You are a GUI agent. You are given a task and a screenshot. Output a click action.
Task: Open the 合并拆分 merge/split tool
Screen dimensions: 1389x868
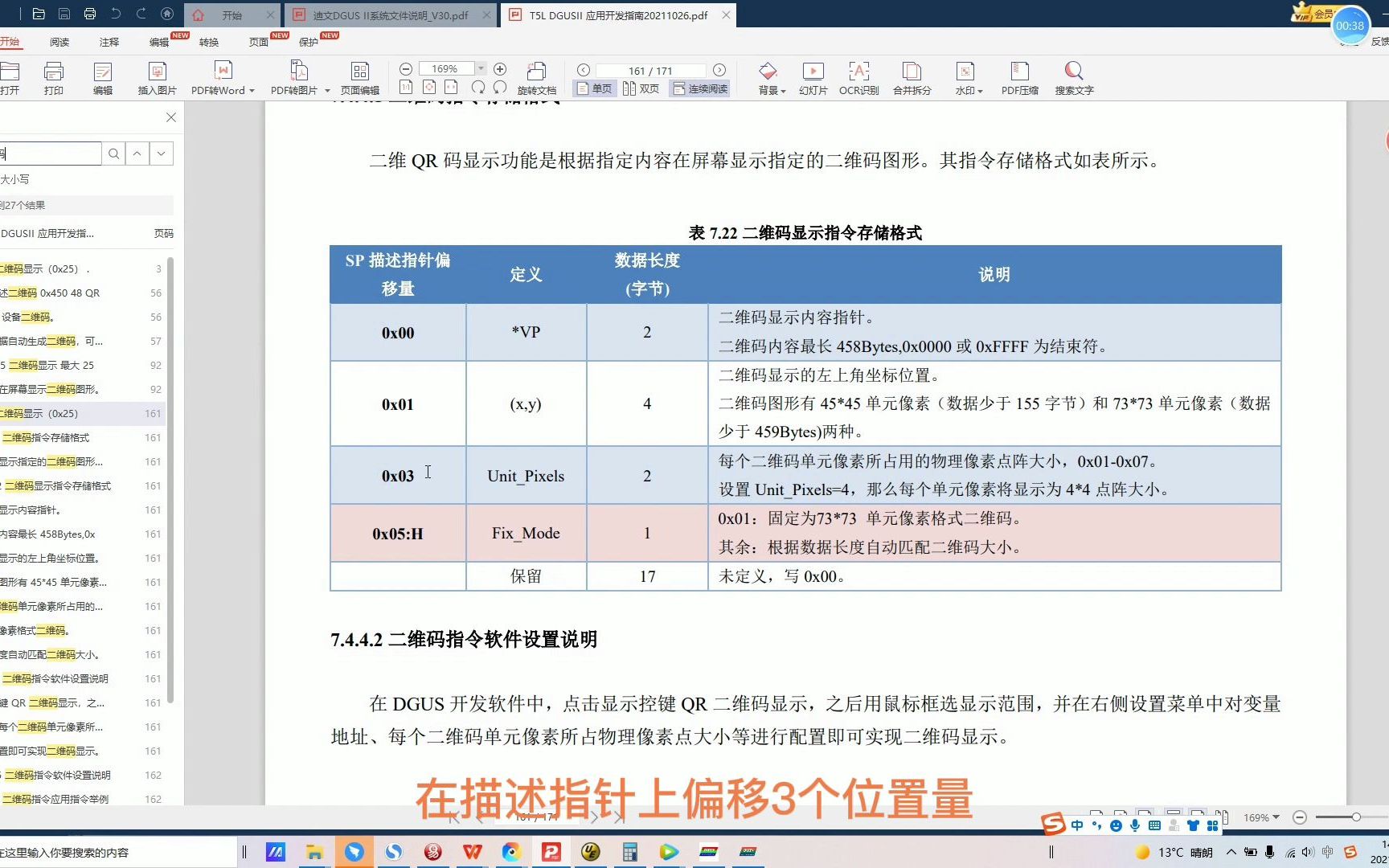pos(912,78)
